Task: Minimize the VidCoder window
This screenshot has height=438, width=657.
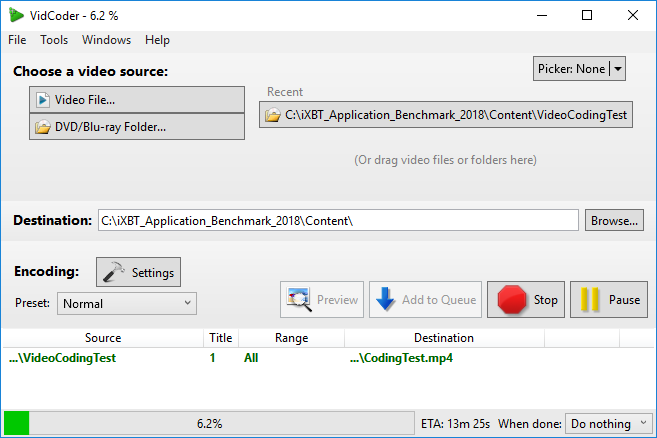Action: tap(542, 16)
